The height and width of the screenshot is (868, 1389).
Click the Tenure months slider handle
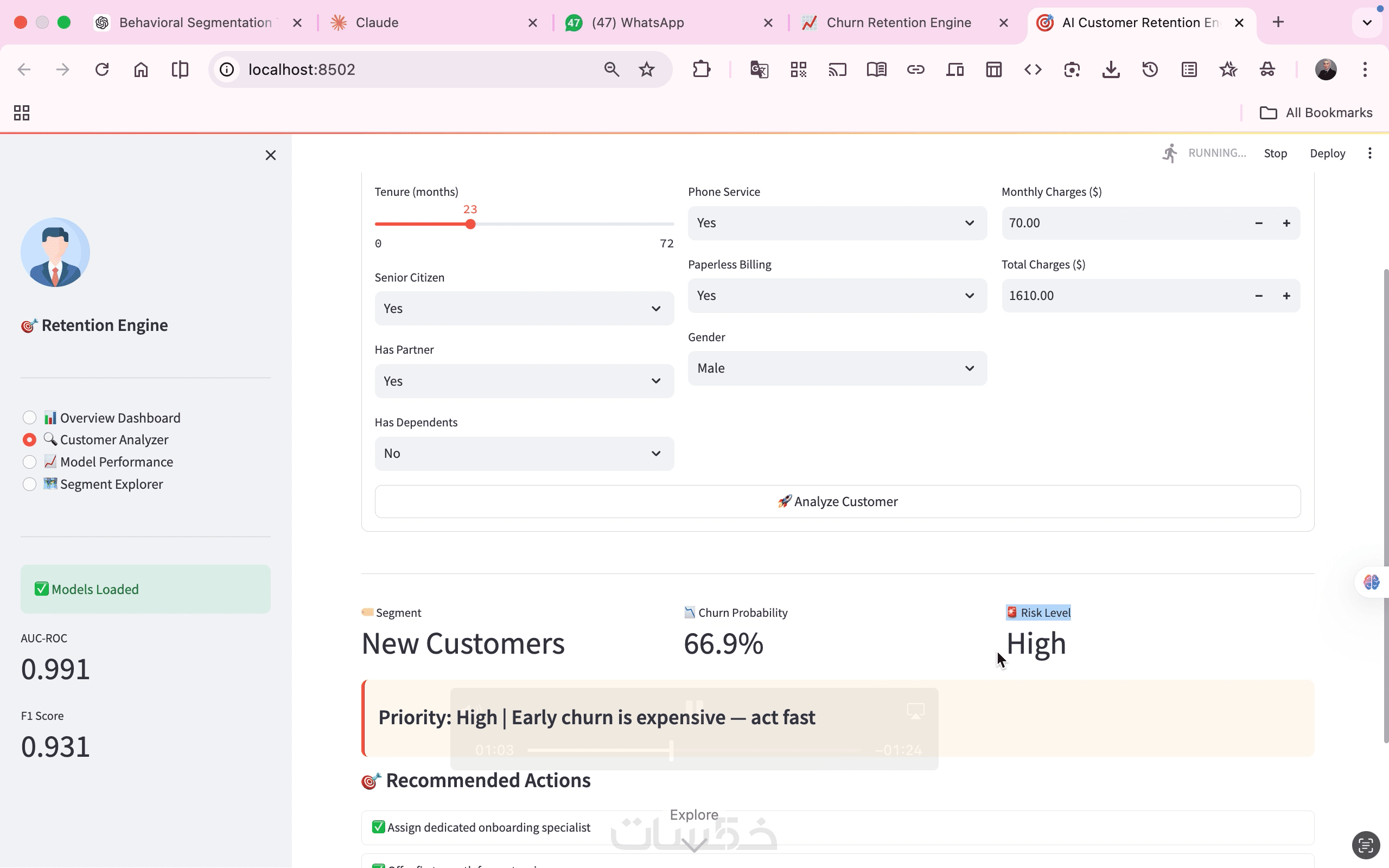470,225
